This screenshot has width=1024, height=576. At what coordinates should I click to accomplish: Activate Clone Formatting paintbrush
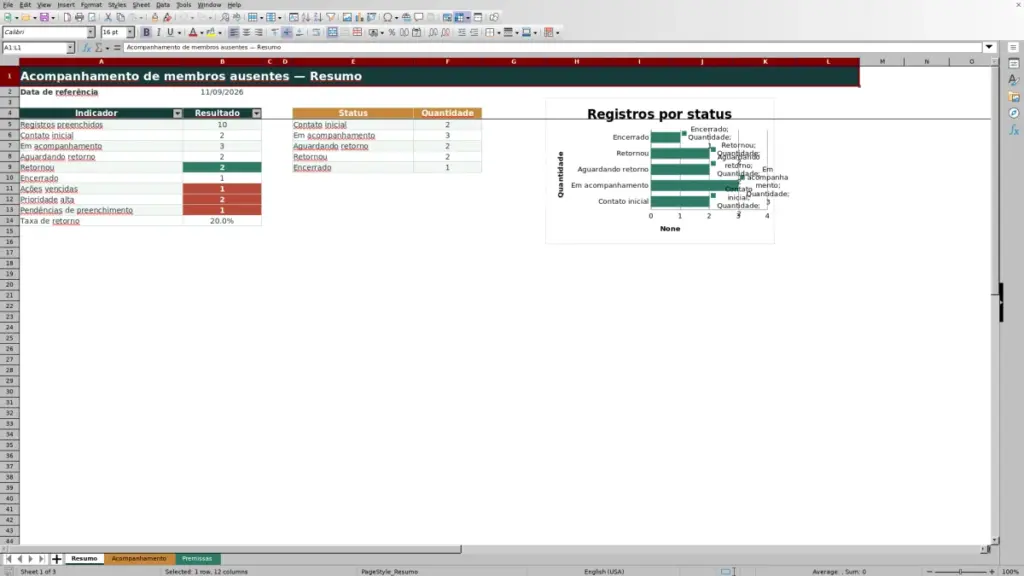(x=155, y=17)
